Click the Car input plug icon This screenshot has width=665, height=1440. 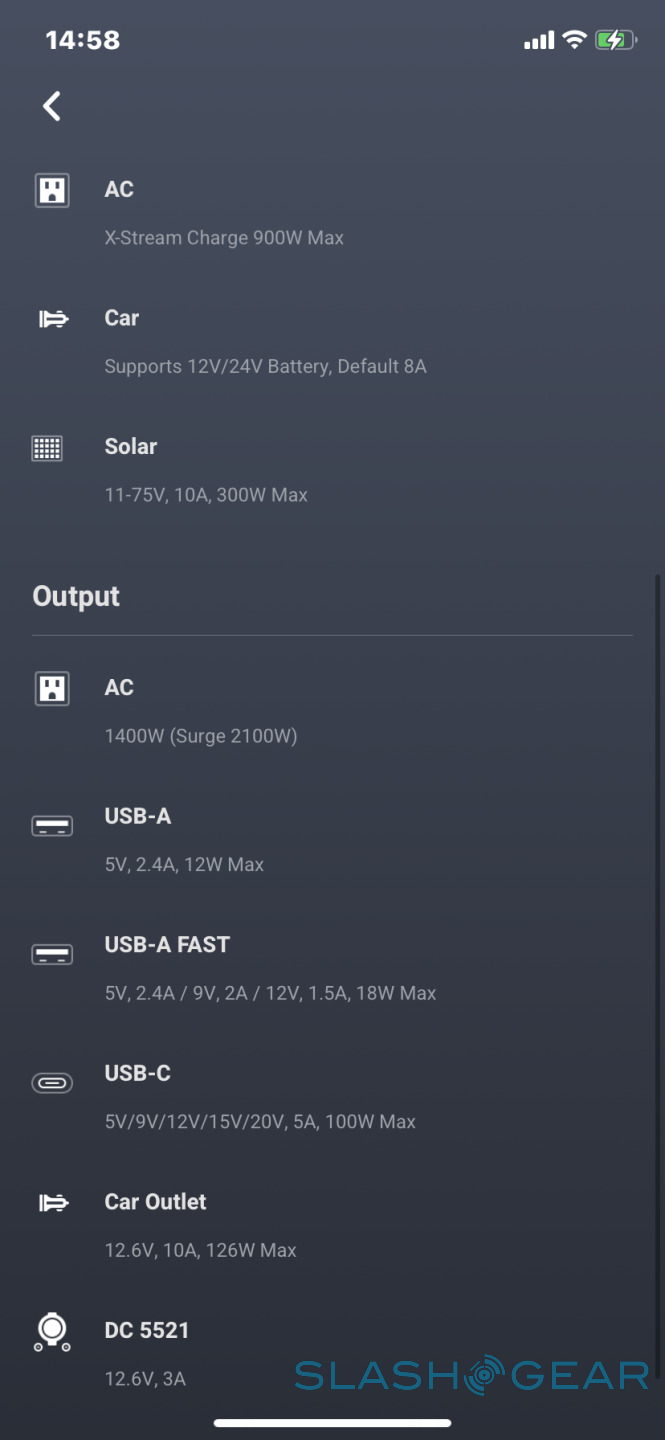point(53,319)
